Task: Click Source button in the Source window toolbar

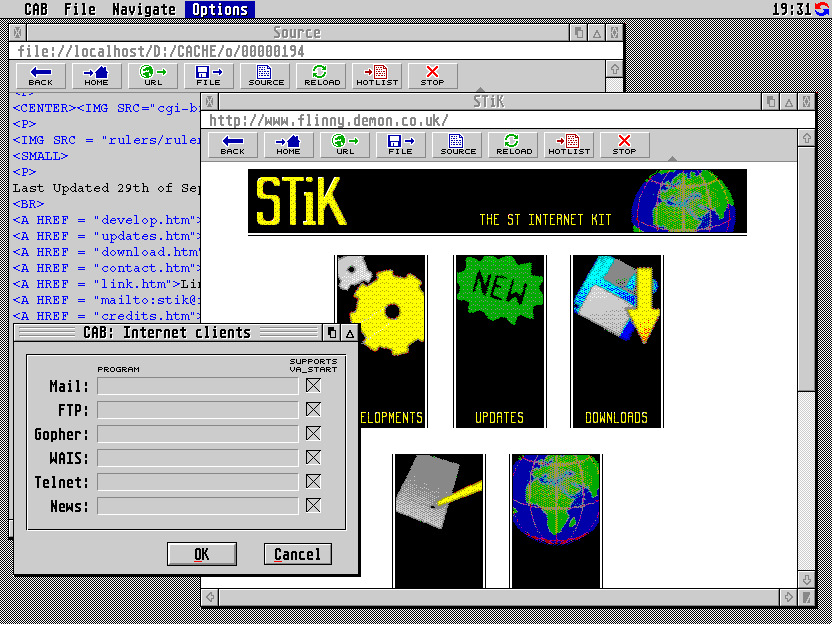Action: (x=265, y=76)
